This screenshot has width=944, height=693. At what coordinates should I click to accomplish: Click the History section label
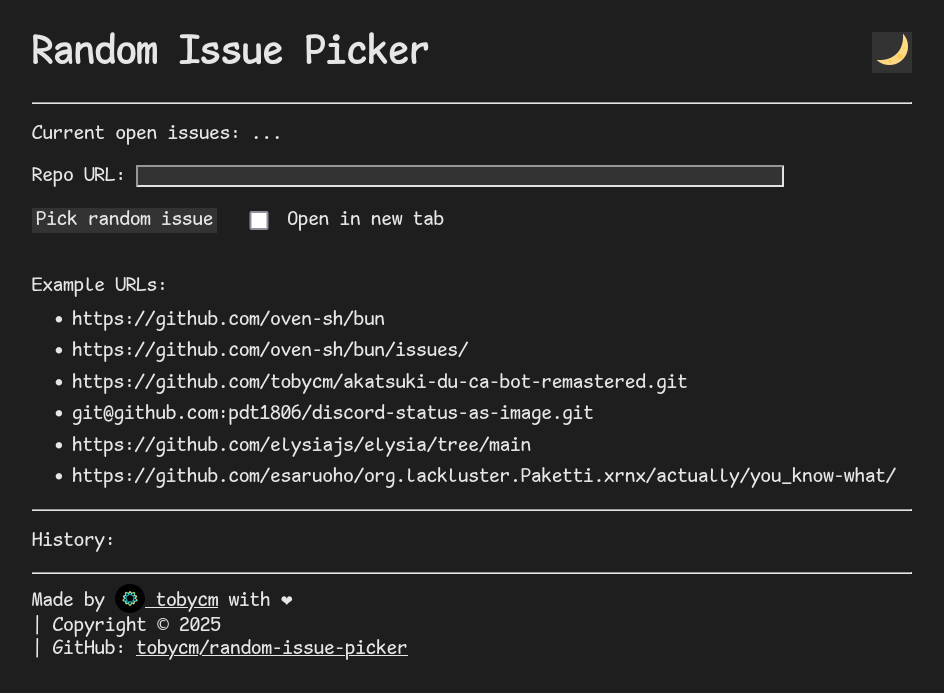tap(73, 539)
